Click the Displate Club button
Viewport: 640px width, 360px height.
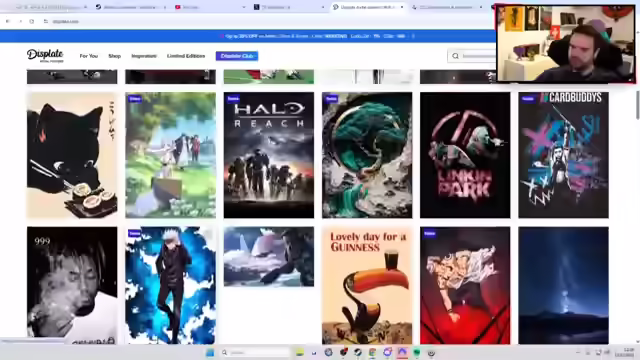pos(237,56)
